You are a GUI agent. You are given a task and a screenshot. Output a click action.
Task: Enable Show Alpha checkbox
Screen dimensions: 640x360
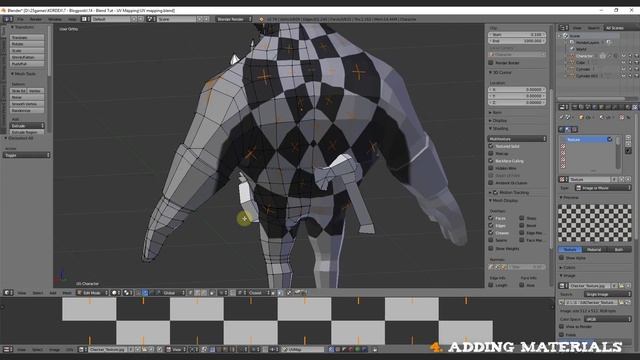pyautogui.click(x=562, y=258)
